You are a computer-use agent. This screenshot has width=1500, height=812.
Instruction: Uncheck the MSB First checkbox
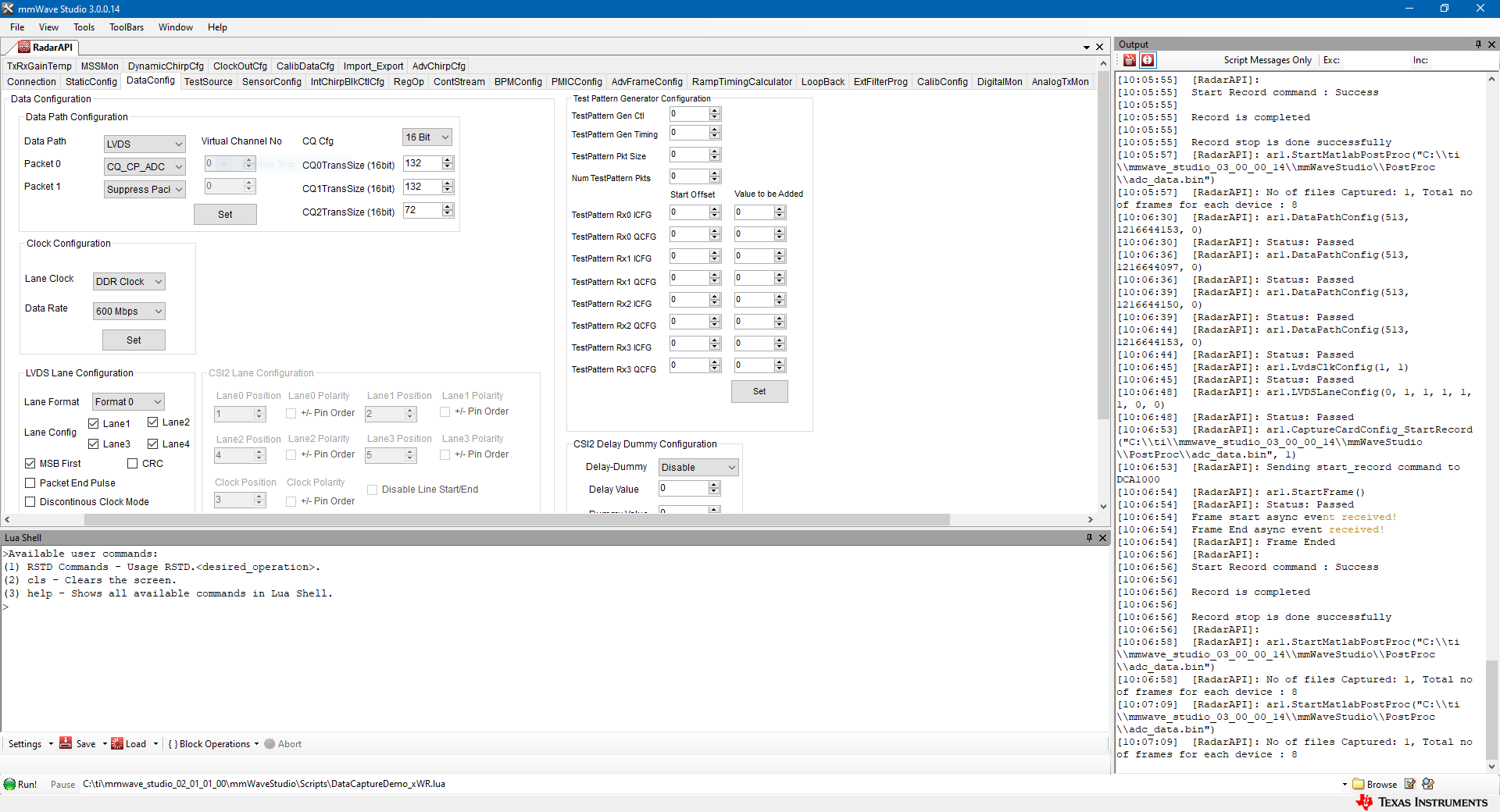pyautogui.click(x=30, y=463)
